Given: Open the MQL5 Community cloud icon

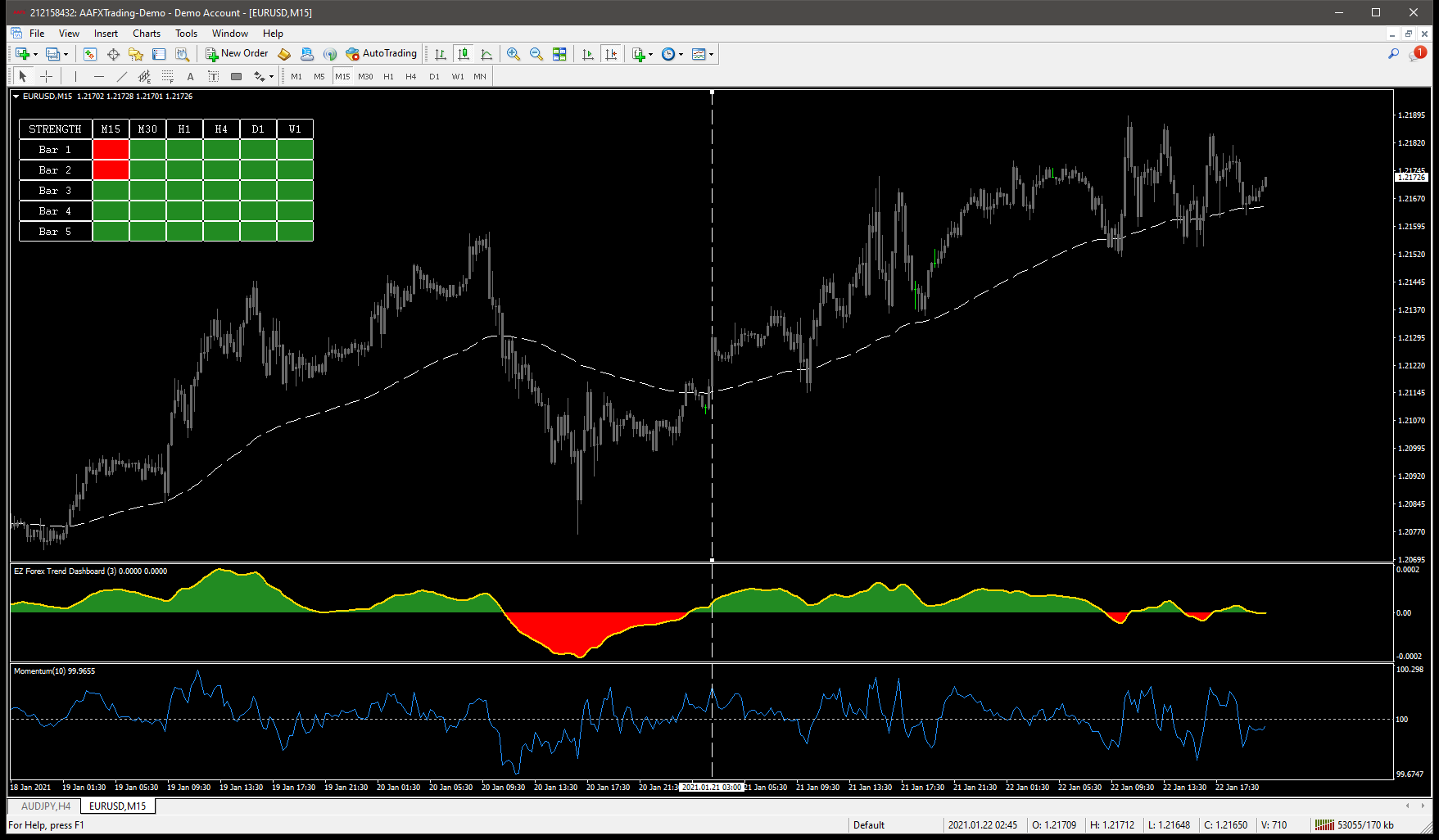Looking at the screenshot, I should pyautogui.click(x=307, y=54).
